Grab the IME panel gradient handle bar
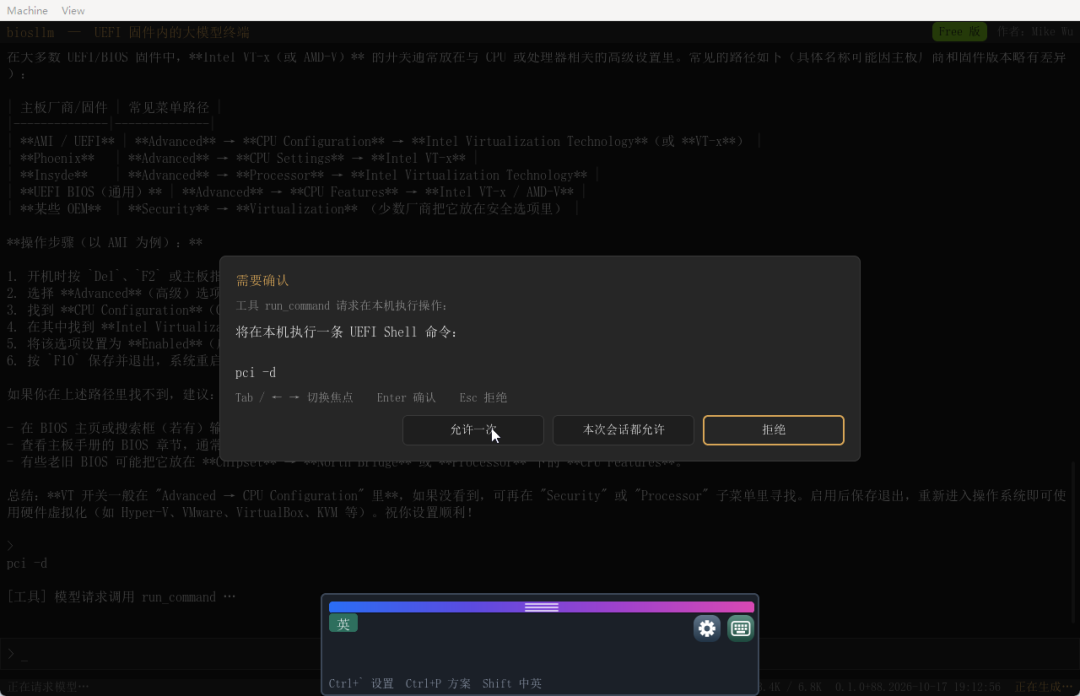 coord(541,607)
